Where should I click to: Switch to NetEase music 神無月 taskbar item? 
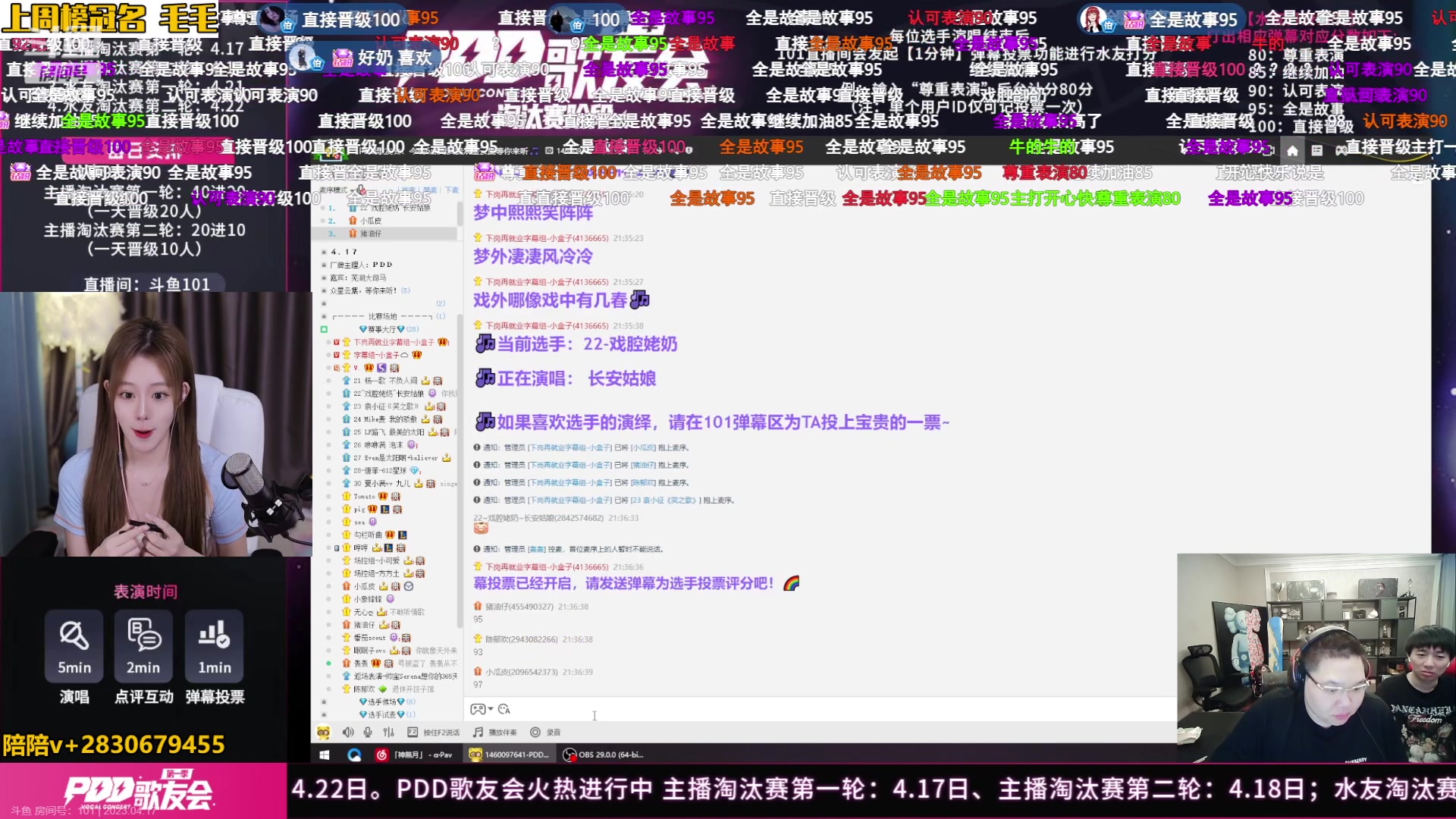(x=414, y=755)
